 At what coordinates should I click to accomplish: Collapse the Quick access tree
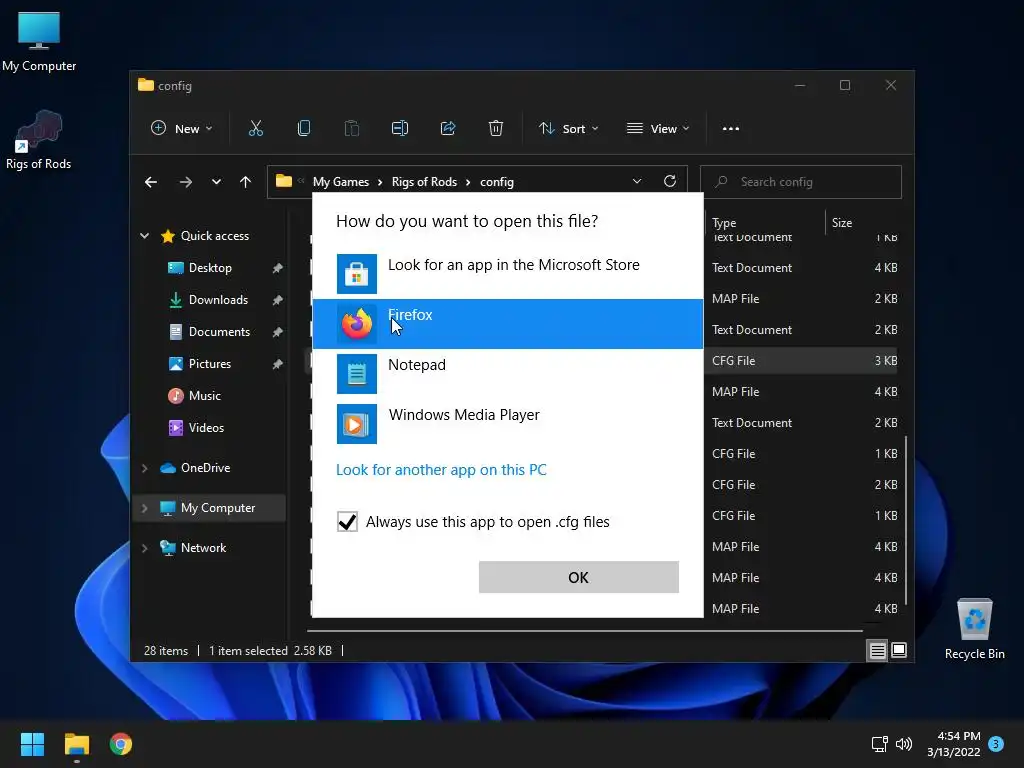[144, 236]
